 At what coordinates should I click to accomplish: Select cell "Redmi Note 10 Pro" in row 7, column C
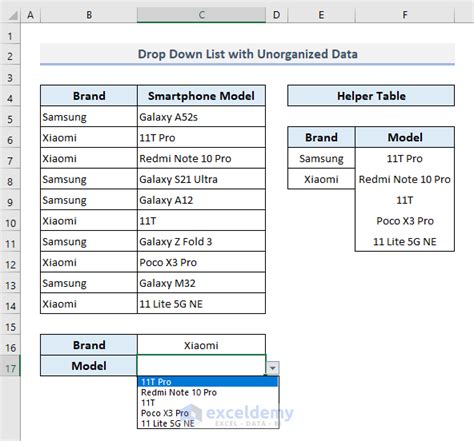(201, 158)
